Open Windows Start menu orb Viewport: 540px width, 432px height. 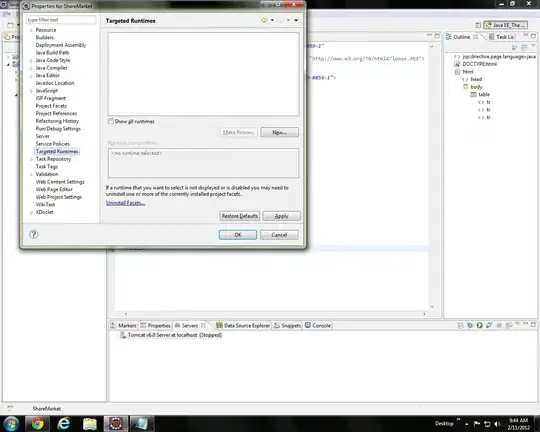click(x=11, y=423)
